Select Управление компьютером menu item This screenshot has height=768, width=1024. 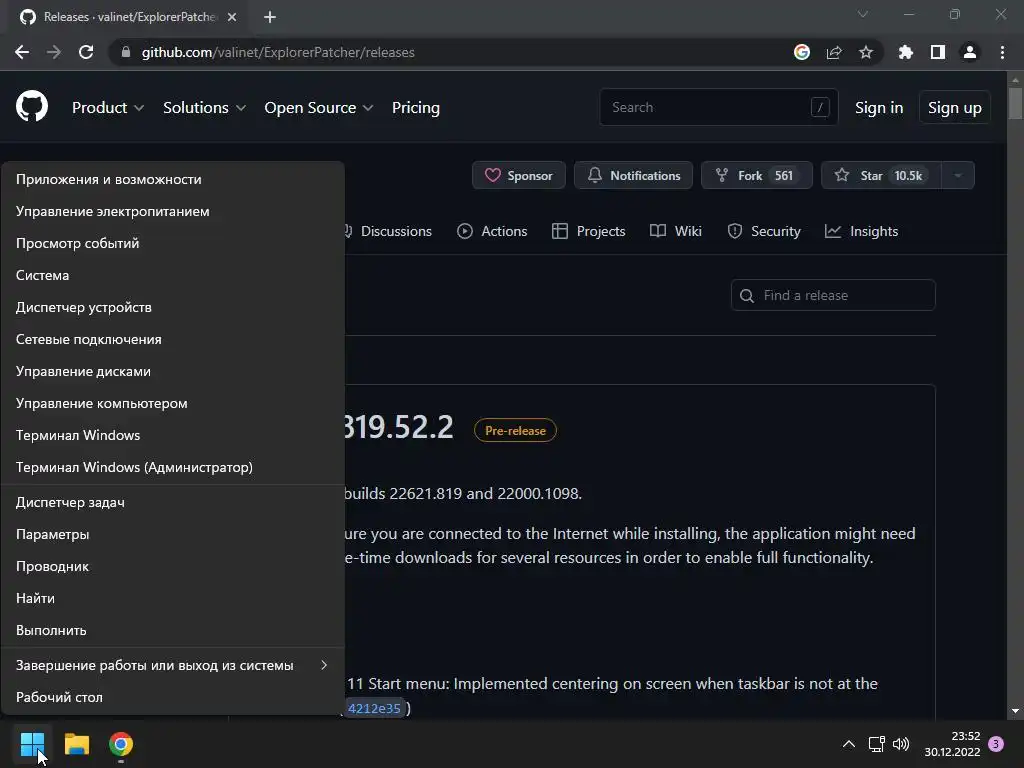[172, 403]
